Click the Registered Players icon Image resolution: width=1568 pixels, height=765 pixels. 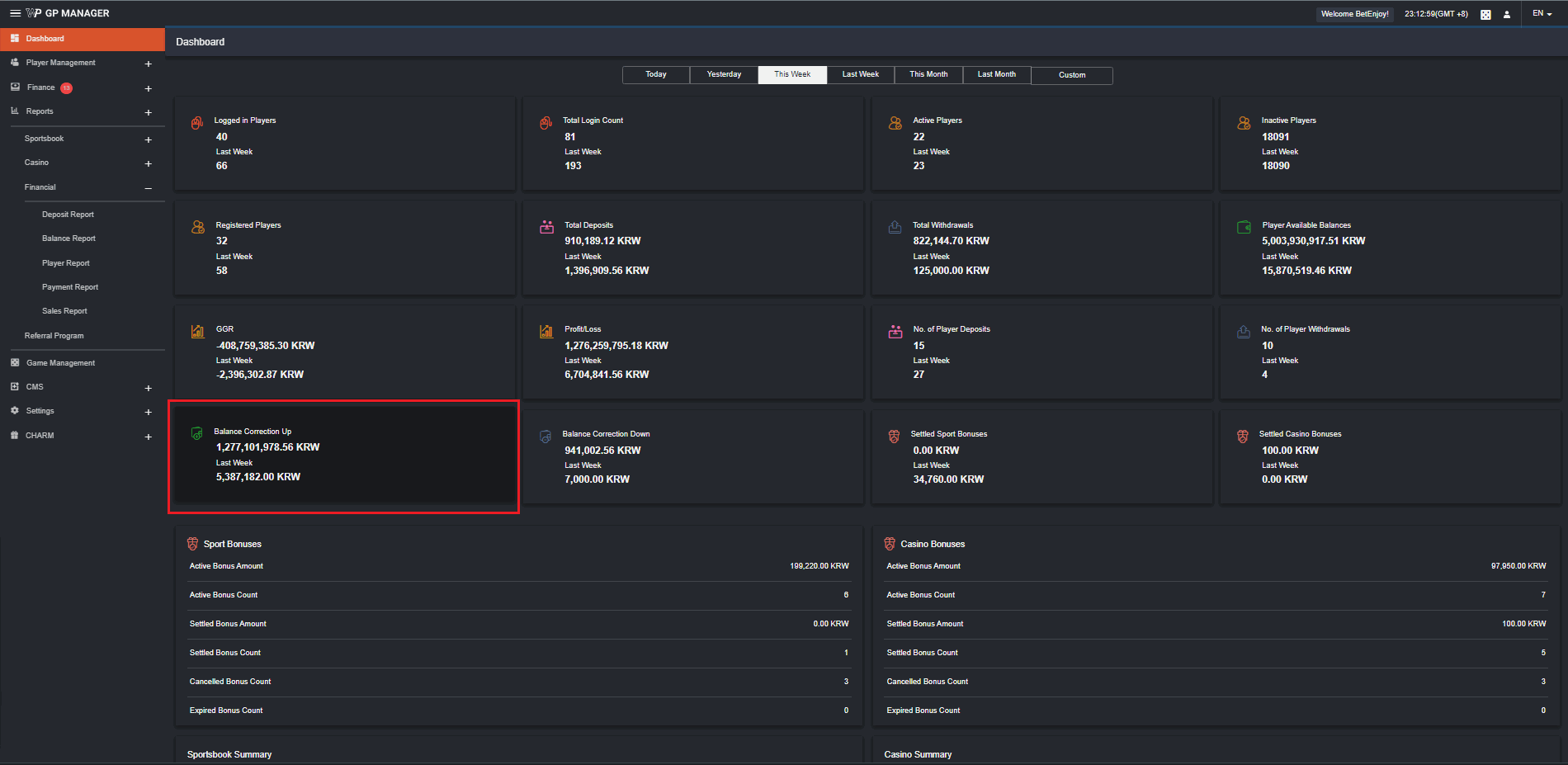point(198,227)
